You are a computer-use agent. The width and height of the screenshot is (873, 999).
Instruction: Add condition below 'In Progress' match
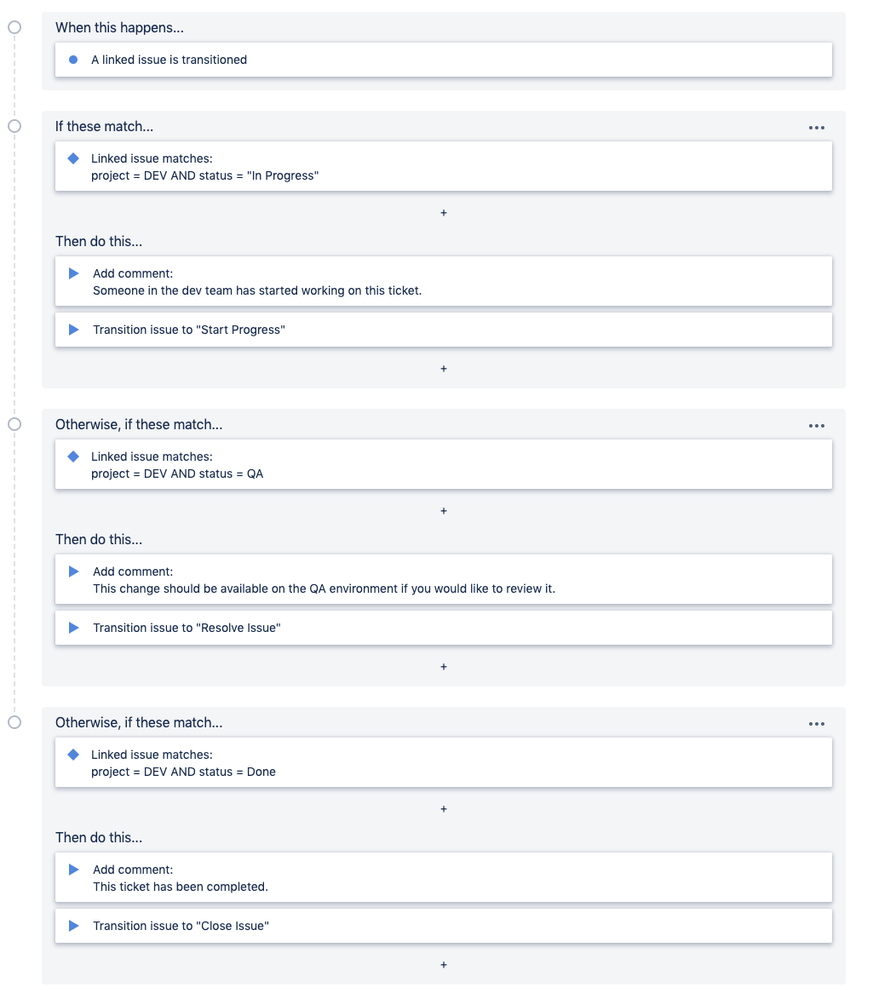[444, 213]
